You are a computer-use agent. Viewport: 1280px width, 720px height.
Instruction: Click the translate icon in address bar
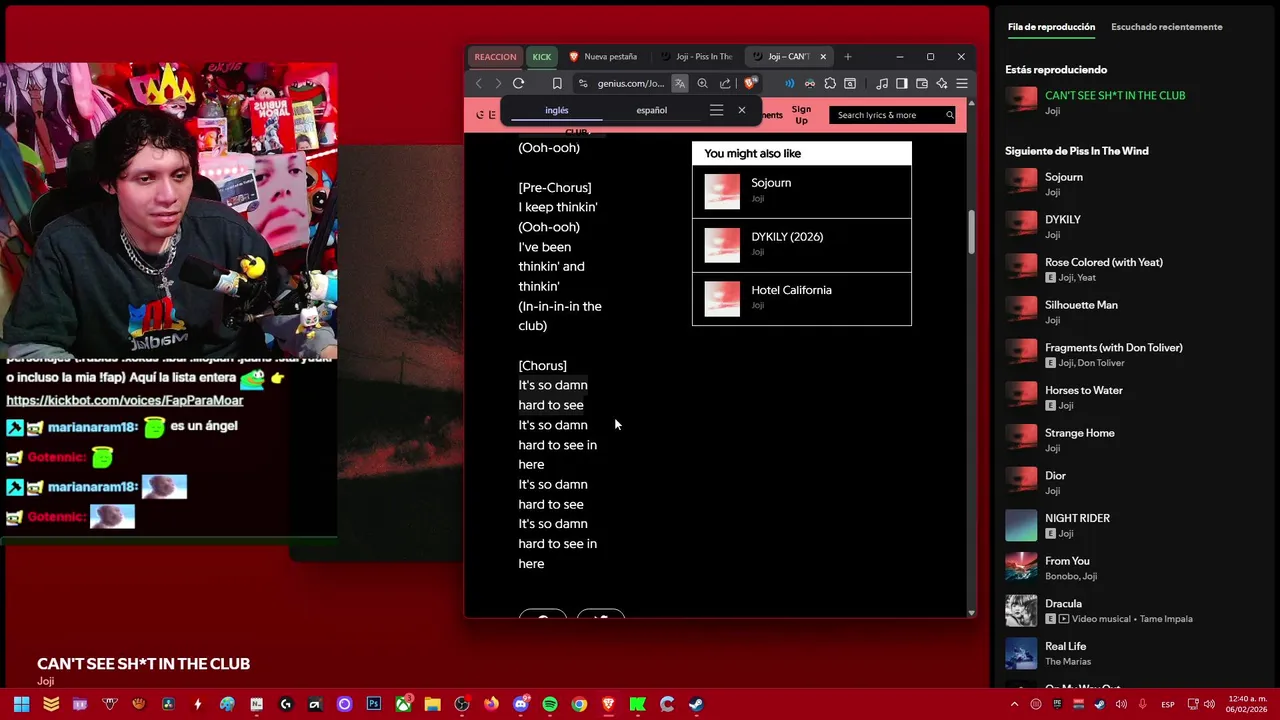(680, 83)
